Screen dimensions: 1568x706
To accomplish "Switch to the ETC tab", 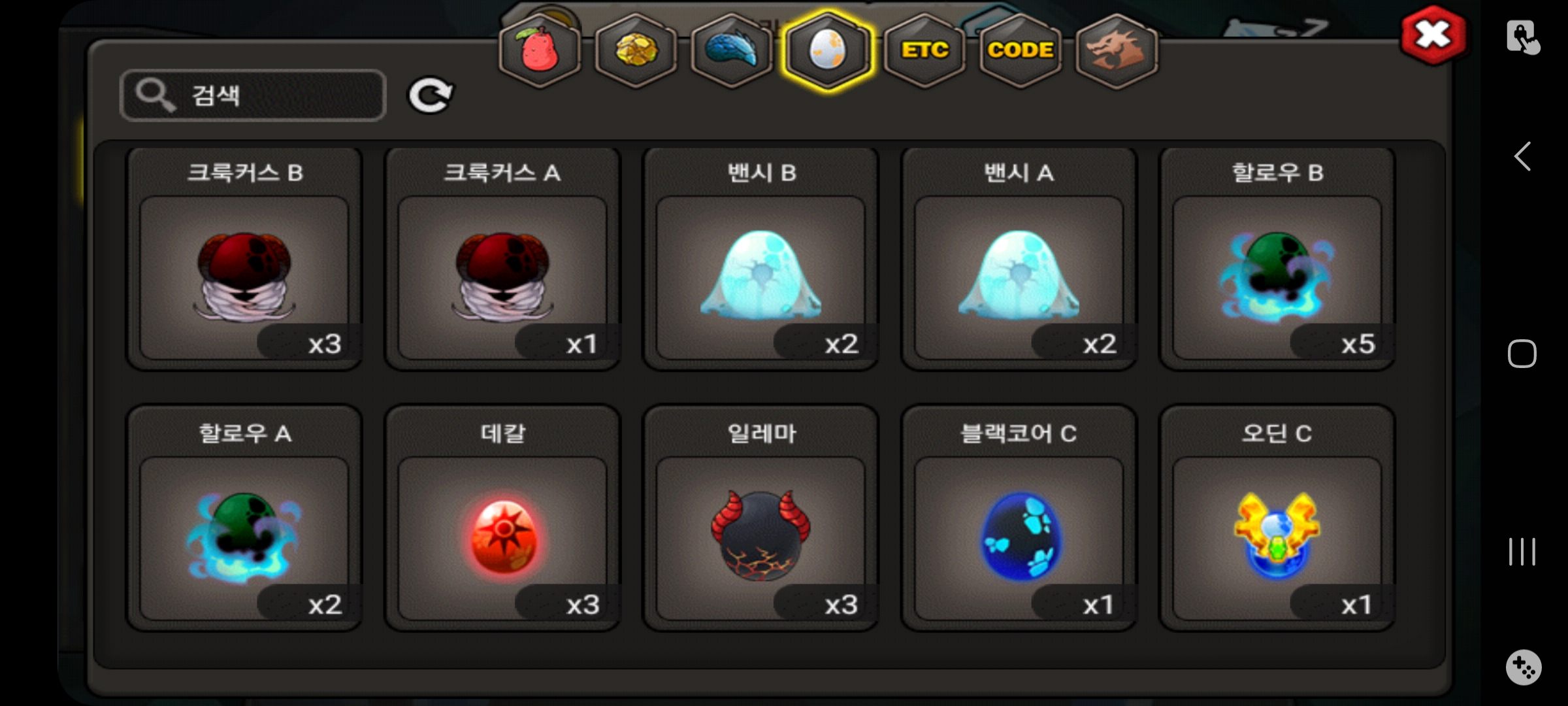I will coord(924,51).
